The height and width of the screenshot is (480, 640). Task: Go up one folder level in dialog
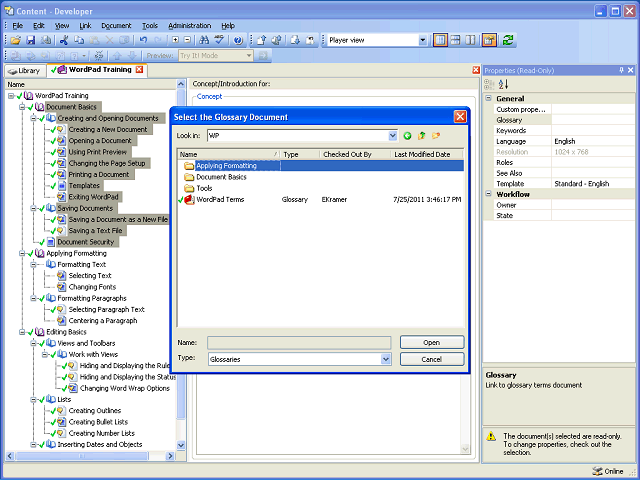click(421, 135)
